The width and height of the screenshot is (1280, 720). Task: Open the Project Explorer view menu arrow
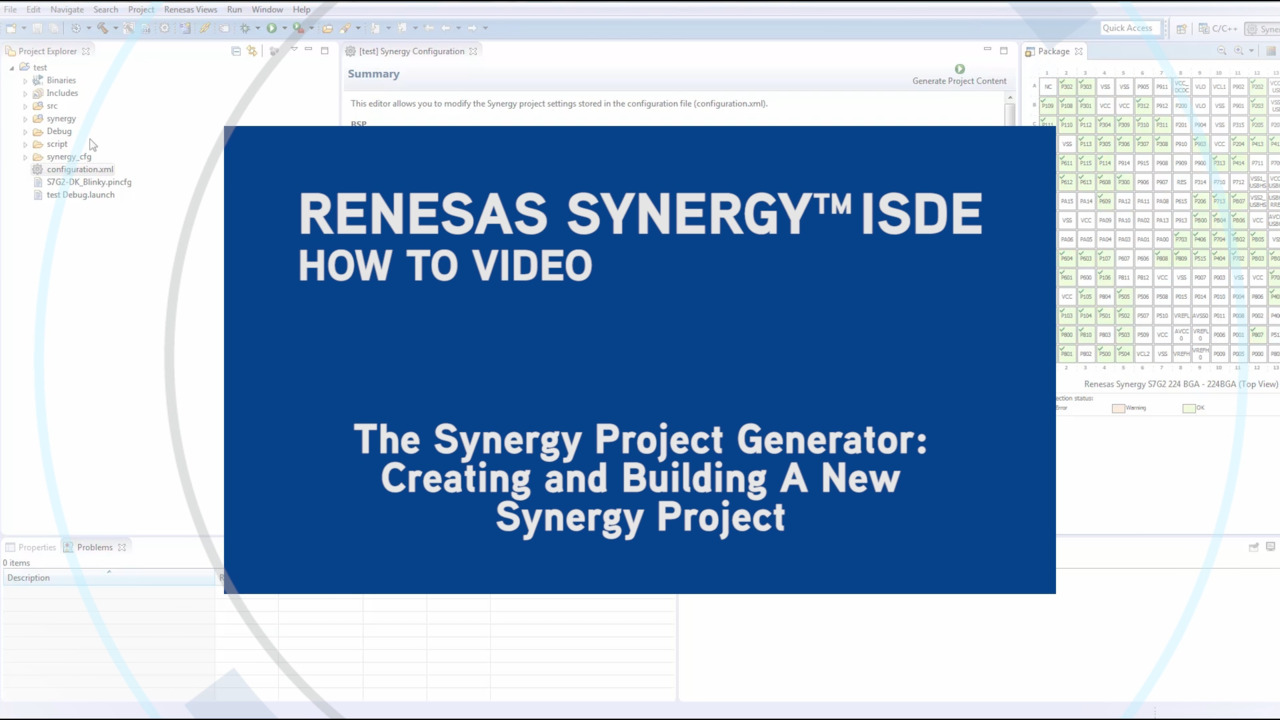click(x=293, y=51)
